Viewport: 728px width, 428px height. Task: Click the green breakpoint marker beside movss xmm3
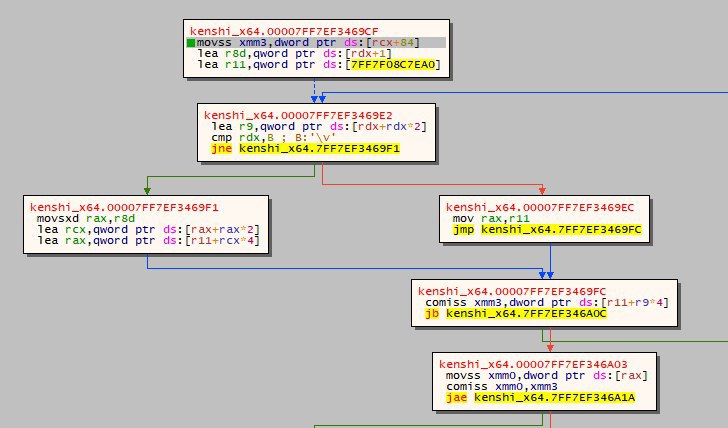[191, 43]
